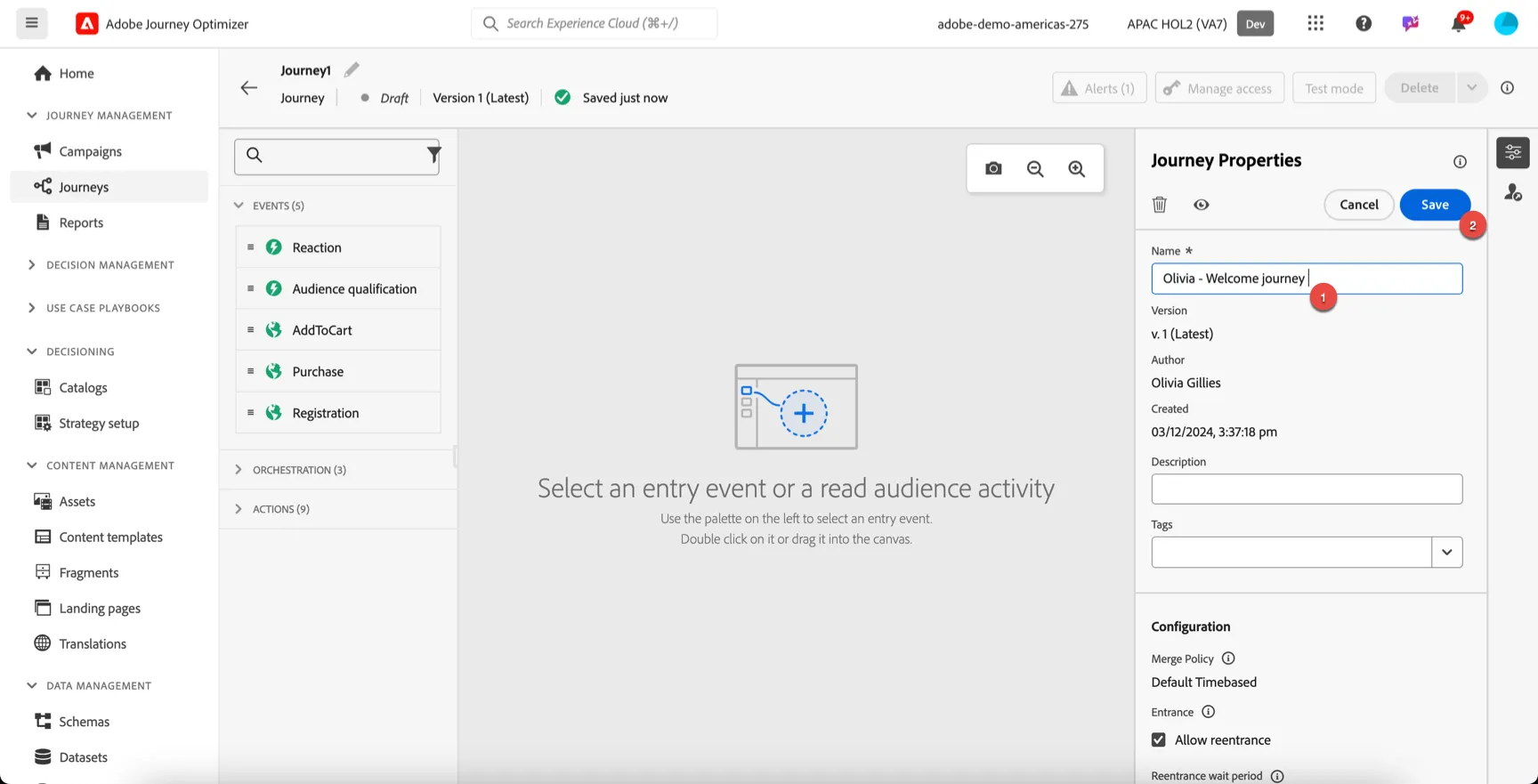Open the app switcher grid
This screenshot has height=784, width=1538.
coord(1315,23)
